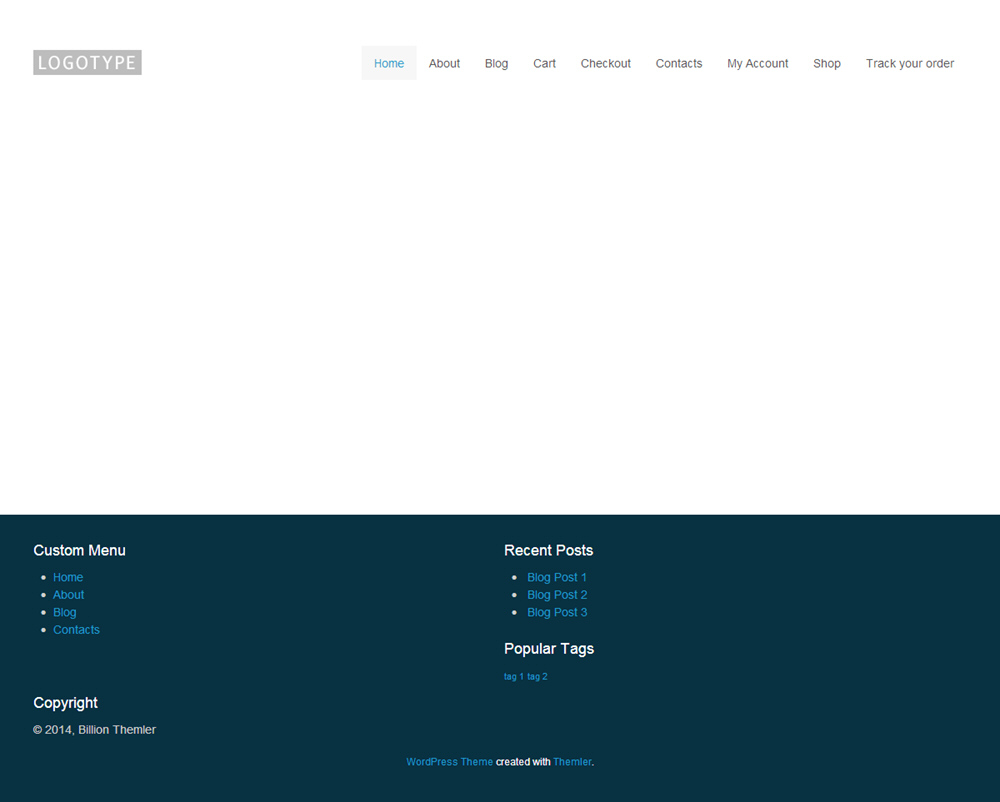Click tag 1 under Popular Tags
This screenshot has width=1000, height=802.
[513, 677]
